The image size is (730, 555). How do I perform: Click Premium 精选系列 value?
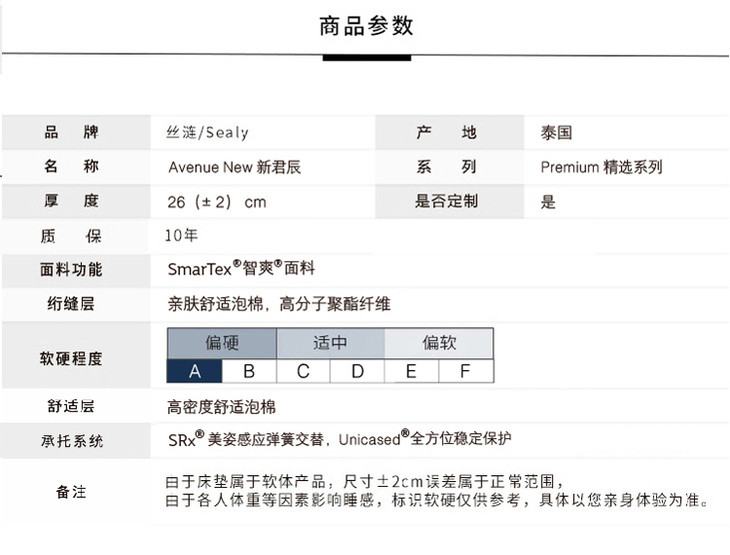click(601, 167)
